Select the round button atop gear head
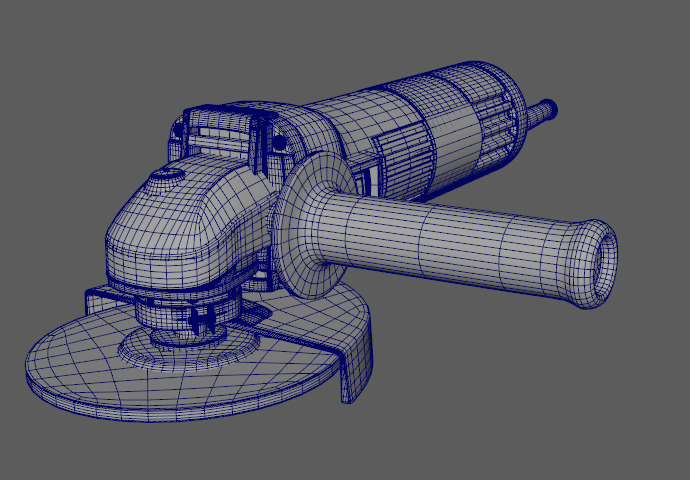This screenshot has width=690, height=480. click(x=167, y=176)
